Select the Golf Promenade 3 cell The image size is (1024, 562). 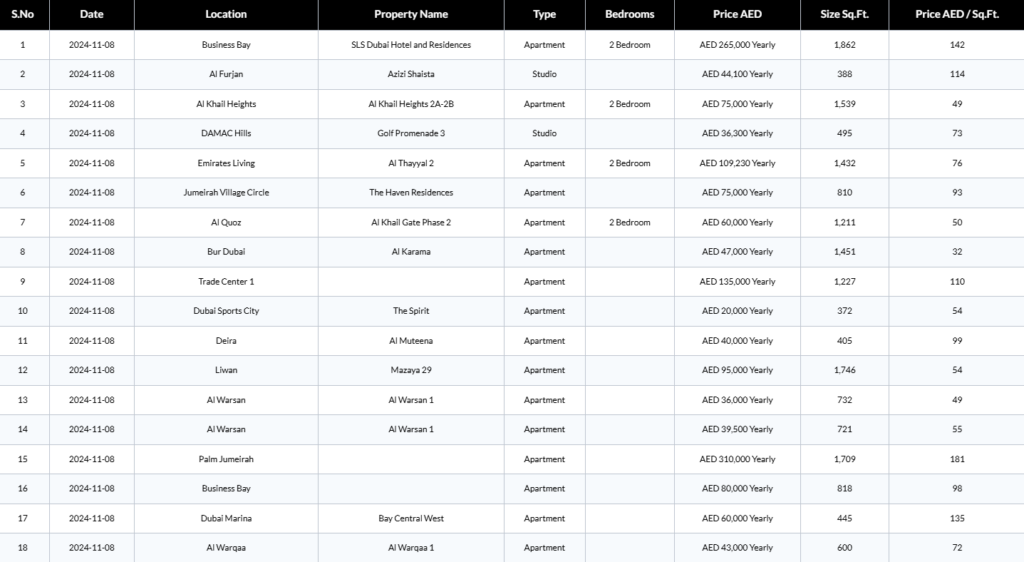(411, 133)
